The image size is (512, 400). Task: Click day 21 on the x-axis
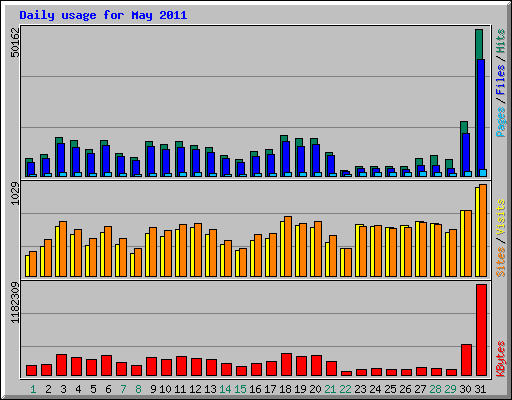pos(330,389)
